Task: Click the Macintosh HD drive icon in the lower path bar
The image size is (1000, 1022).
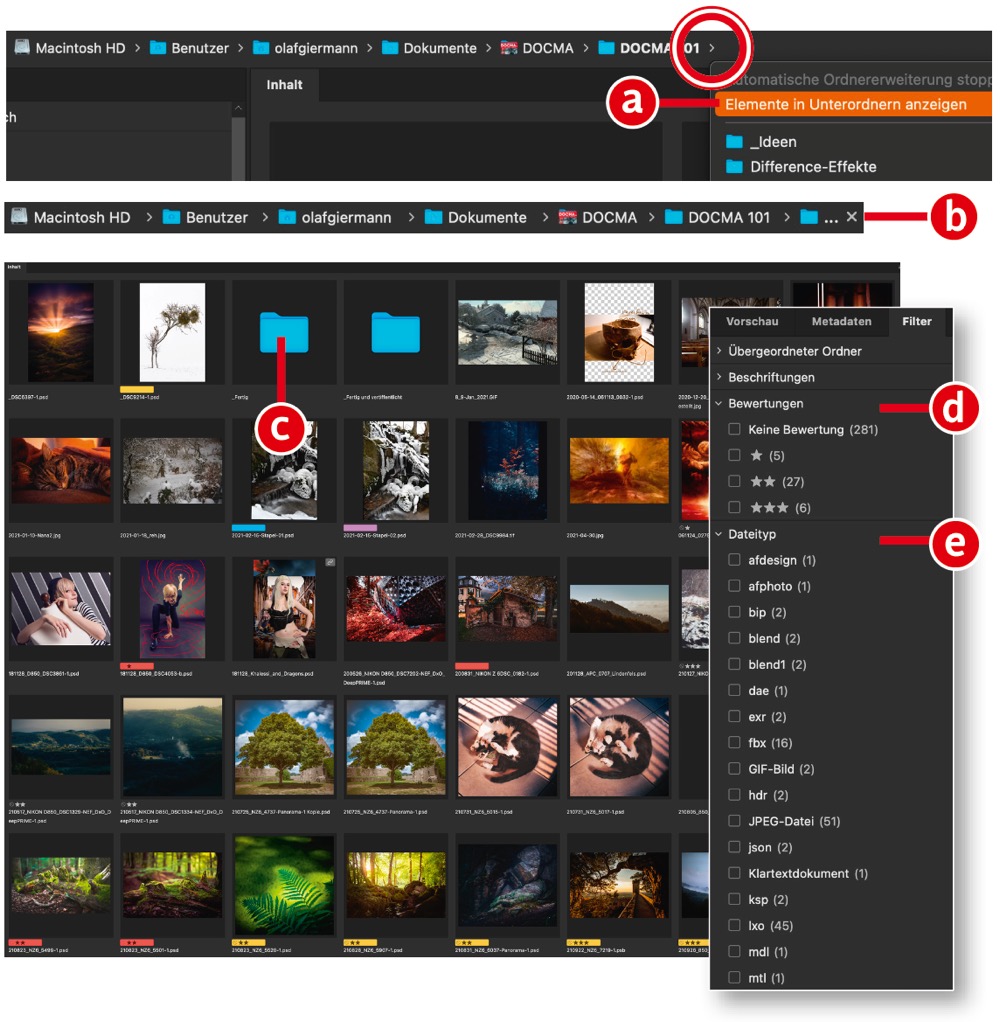Action: point(20,216)
